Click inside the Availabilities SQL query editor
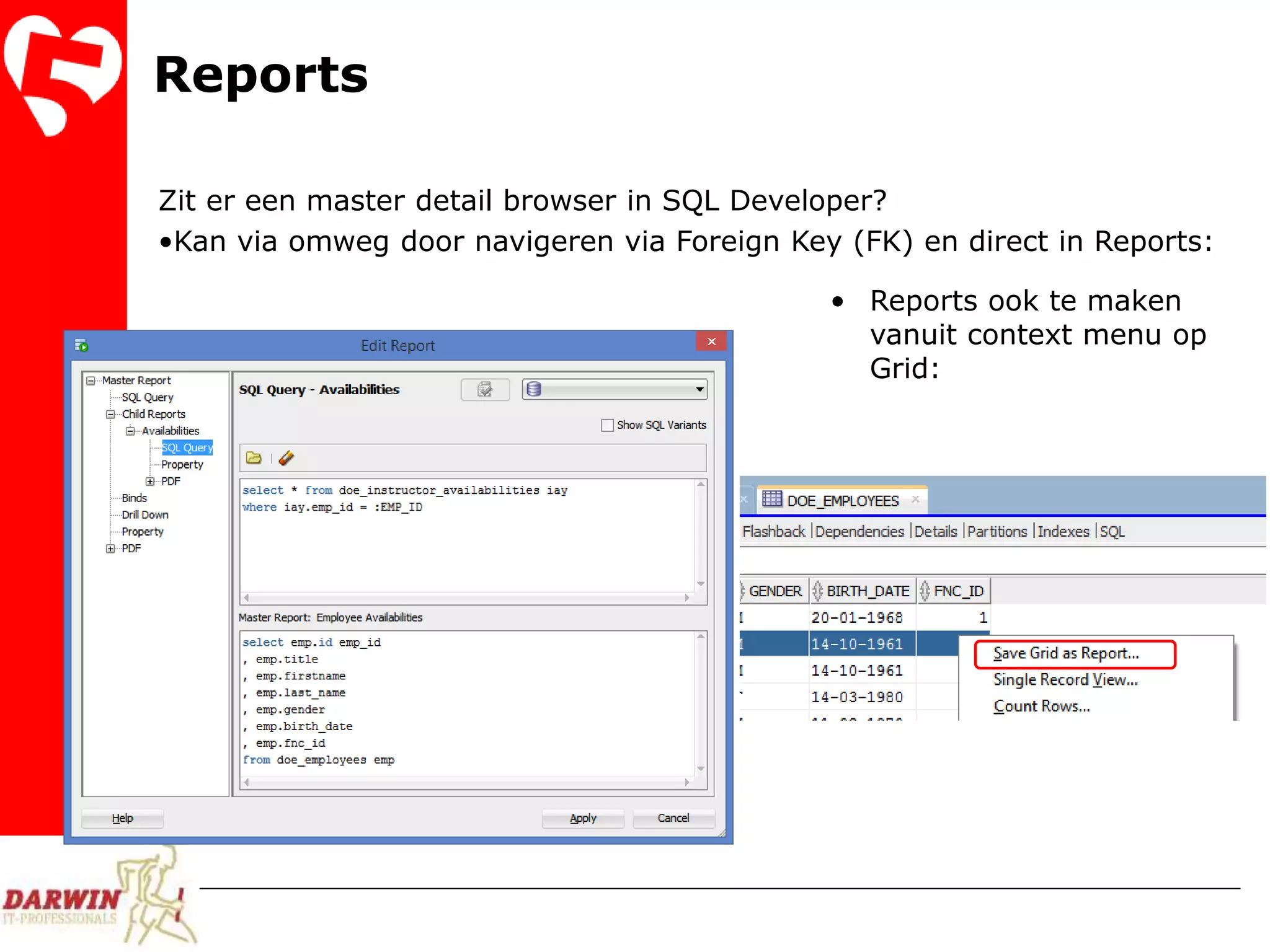This screenshot has width=1270, height=952. (x=468, y=535)
